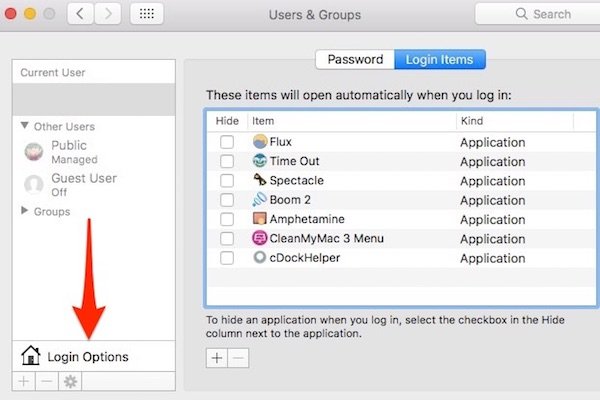
Task: Enable the Hide checkbox for Flux
Action: point(227,142)
